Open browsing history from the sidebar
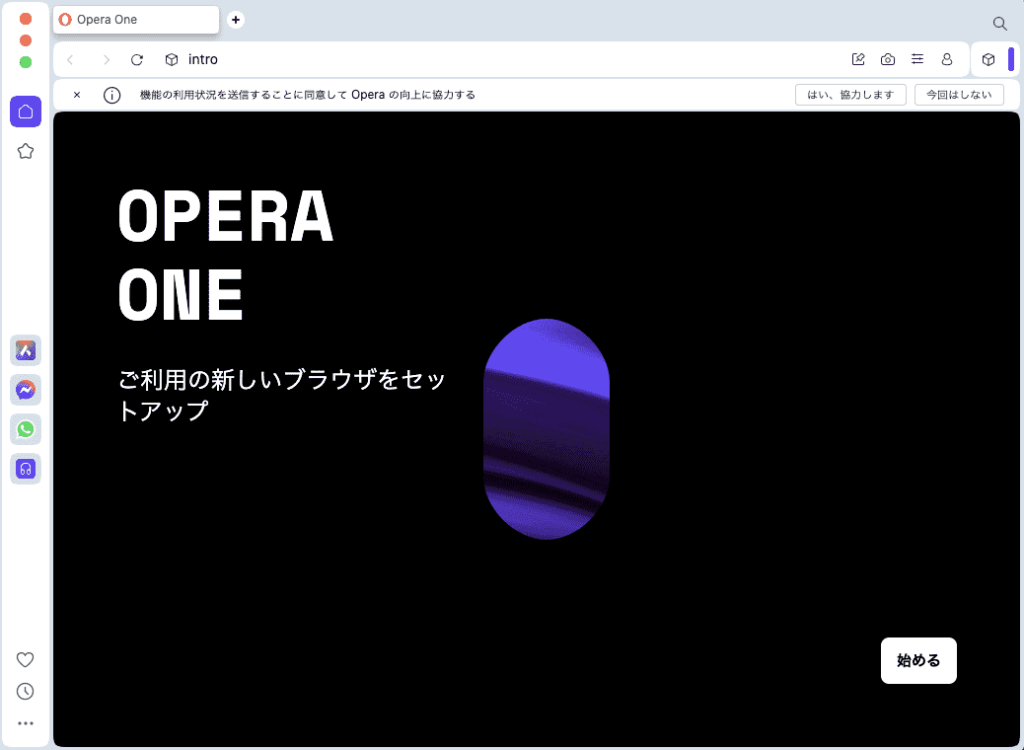This screenshot has width=1024, height=750. [25, 691]
